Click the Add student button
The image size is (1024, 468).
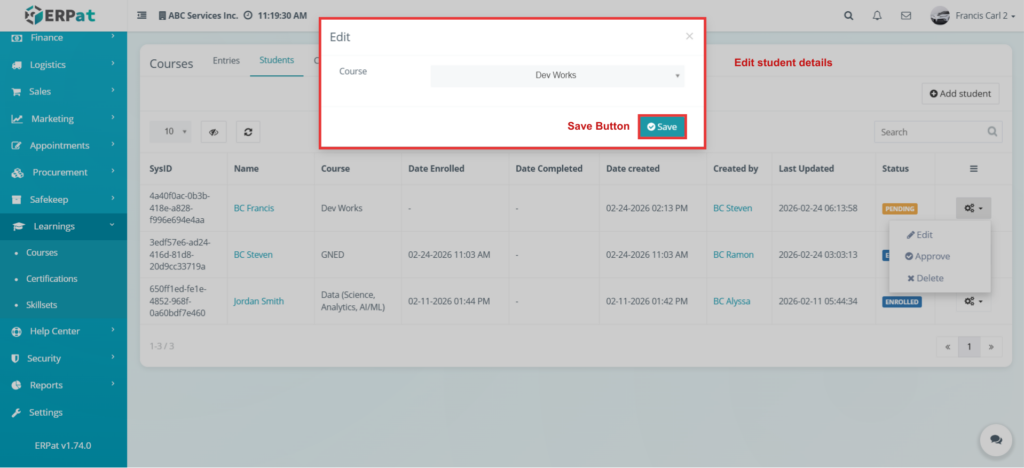(960, 93)
